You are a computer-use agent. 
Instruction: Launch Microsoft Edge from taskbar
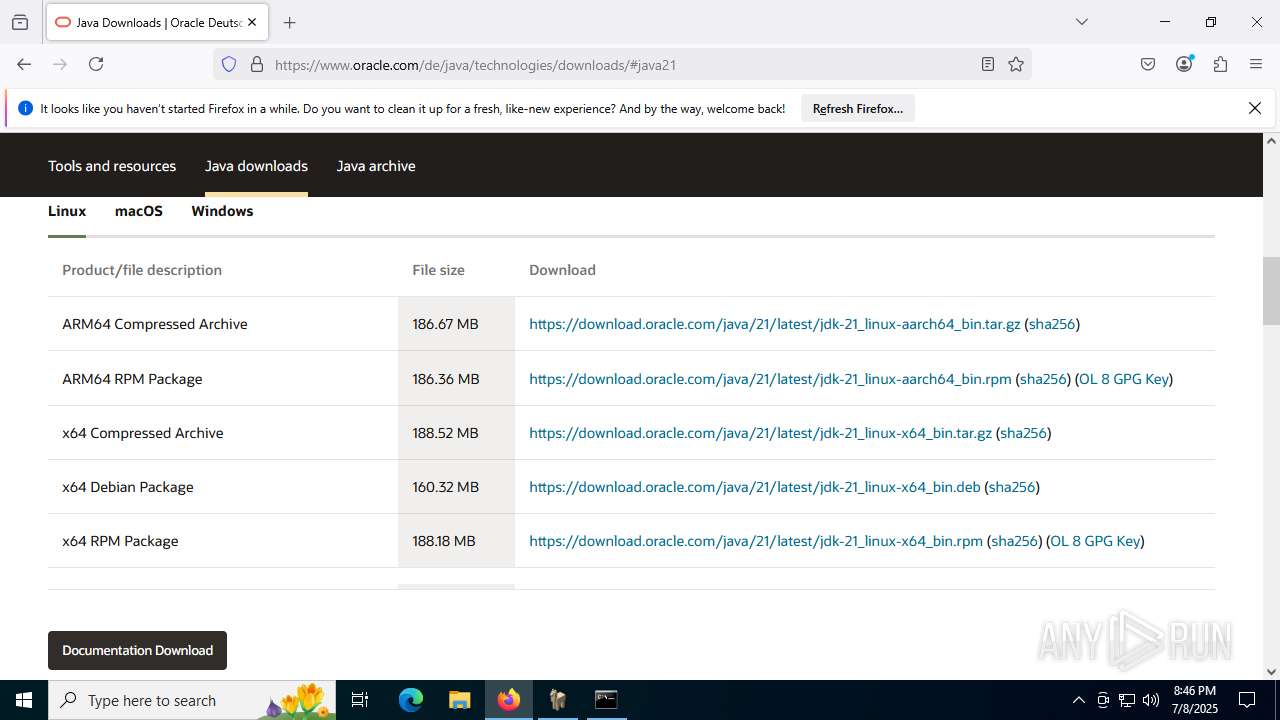(x=411, y=700)
